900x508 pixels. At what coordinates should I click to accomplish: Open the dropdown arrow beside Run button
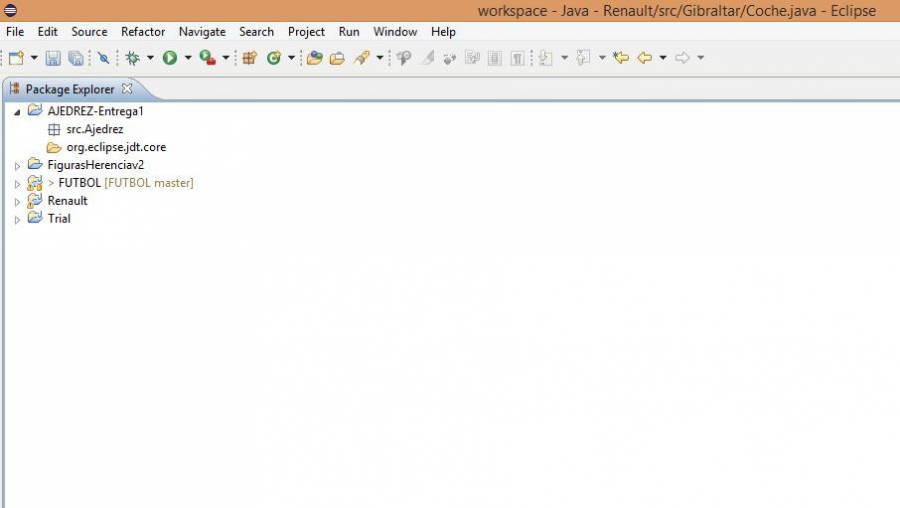pos(187,58)
